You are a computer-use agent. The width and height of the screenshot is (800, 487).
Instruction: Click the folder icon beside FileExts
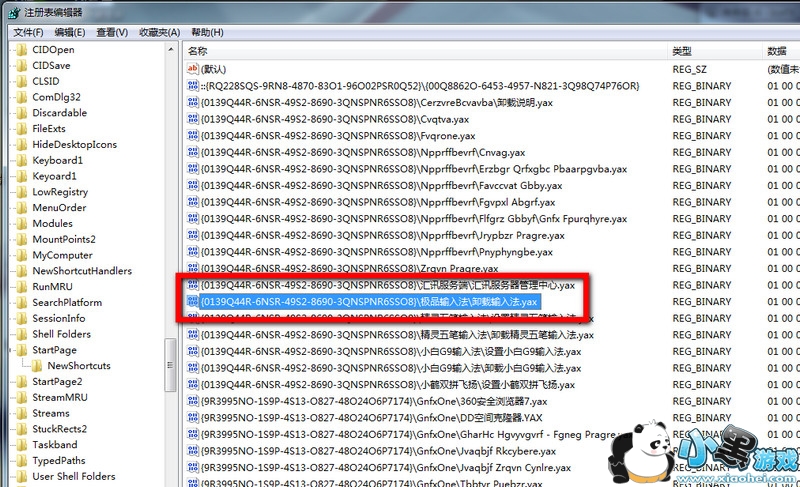click(x=21, y=129)
